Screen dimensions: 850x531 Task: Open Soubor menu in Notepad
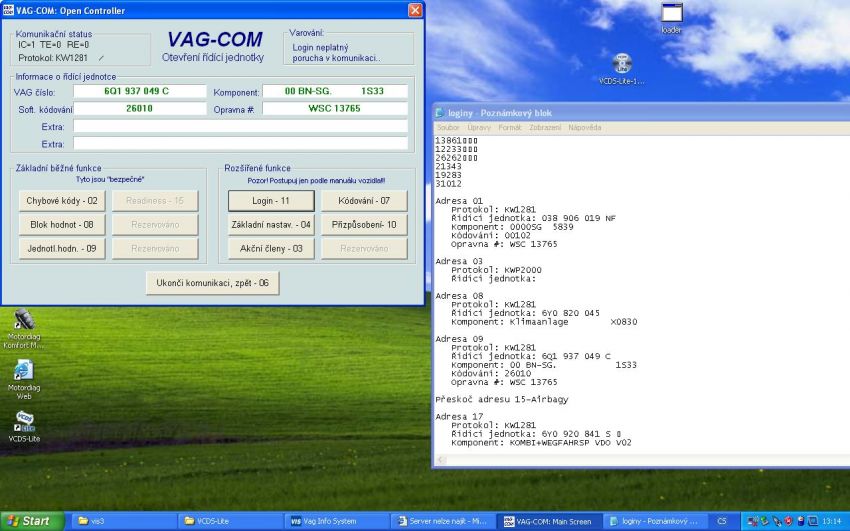(x=447, y=128)
